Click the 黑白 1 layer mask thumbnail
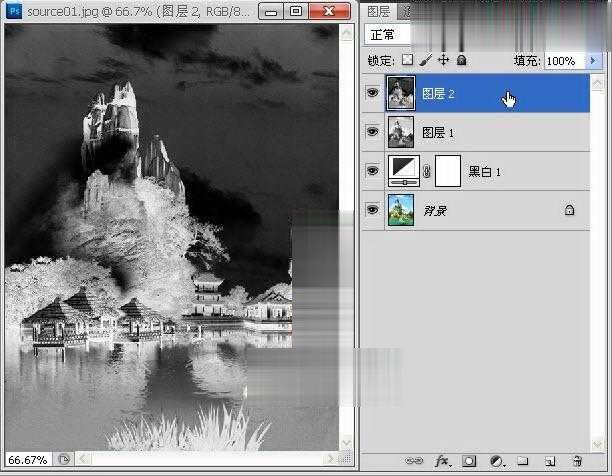The width and height of the screenshot is (612, 476). (x=448, y=171)
